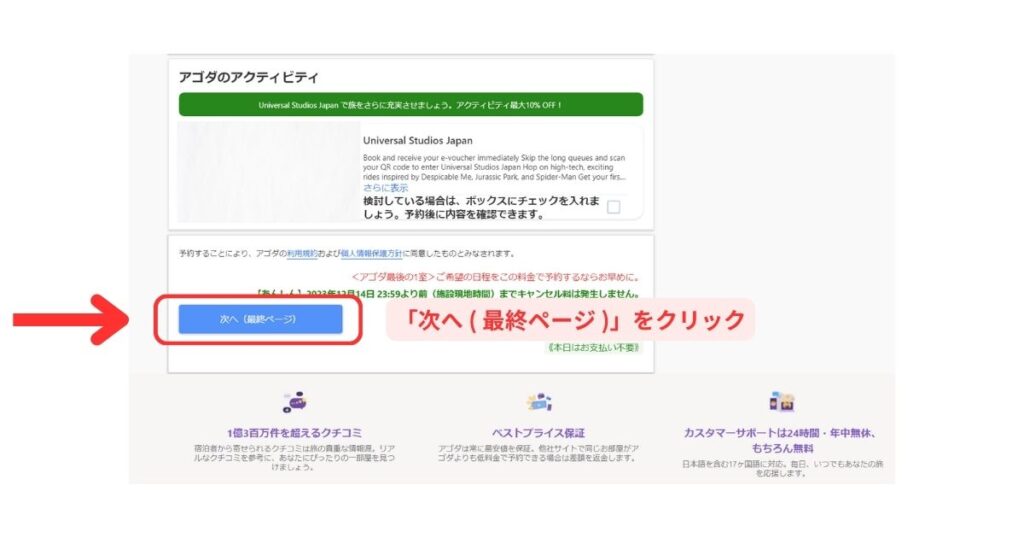
Task: Click the 次へ（最終ページ）button
Action: click(261, 319)
